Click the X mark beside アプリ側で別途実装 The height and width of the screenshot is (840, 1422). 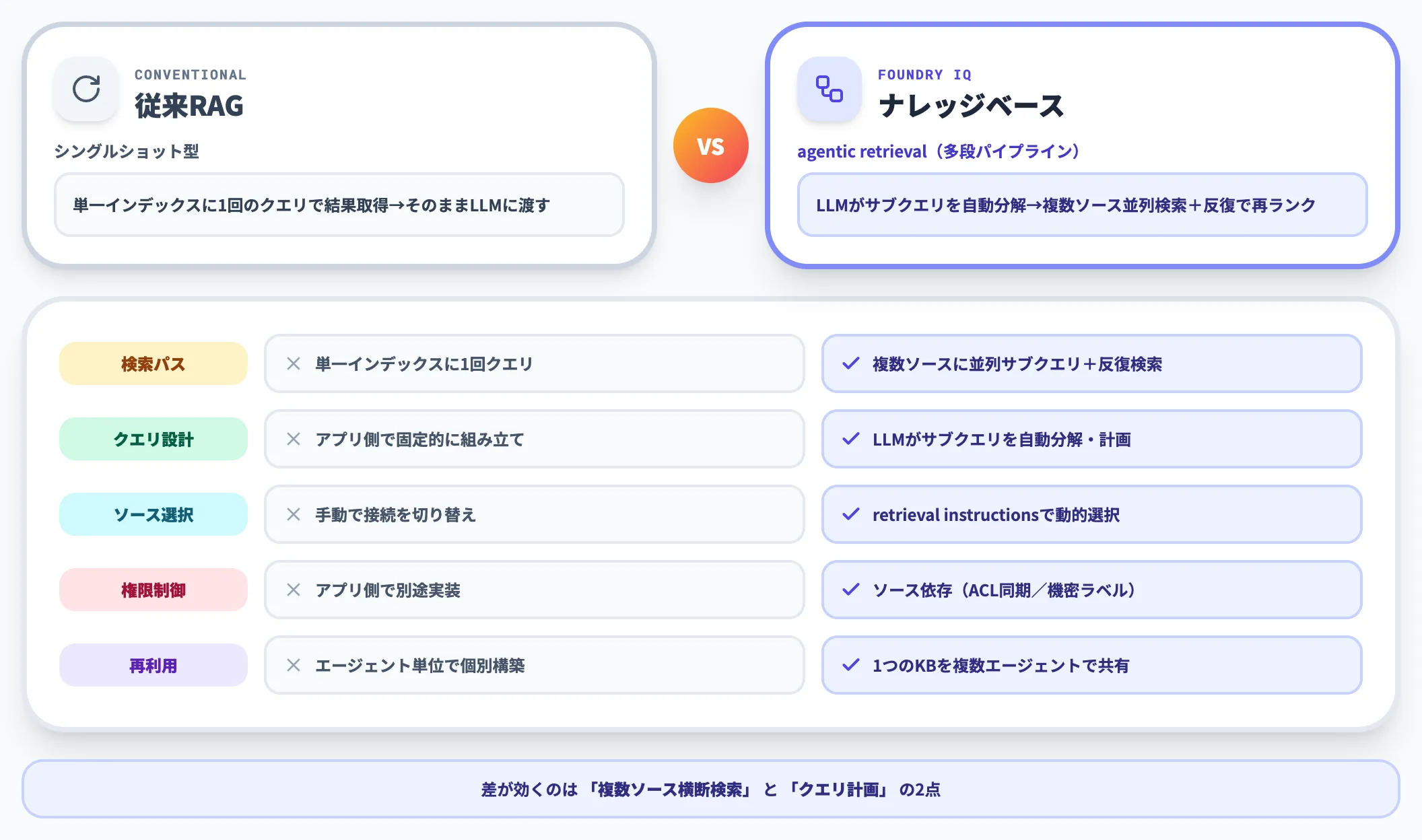tap(293, 590)
